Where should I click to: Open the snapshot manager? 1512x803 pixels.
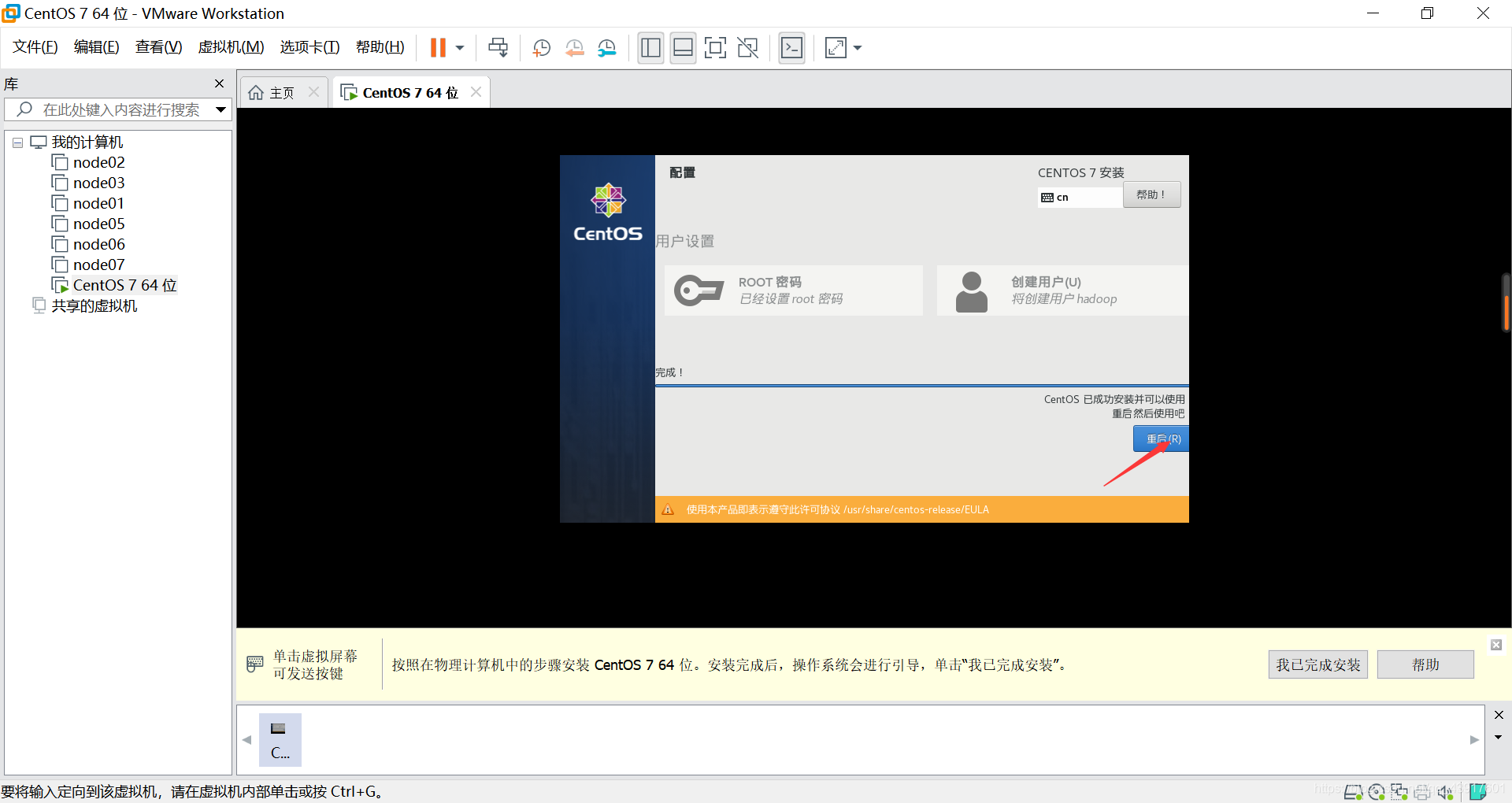tap(606, 48)
